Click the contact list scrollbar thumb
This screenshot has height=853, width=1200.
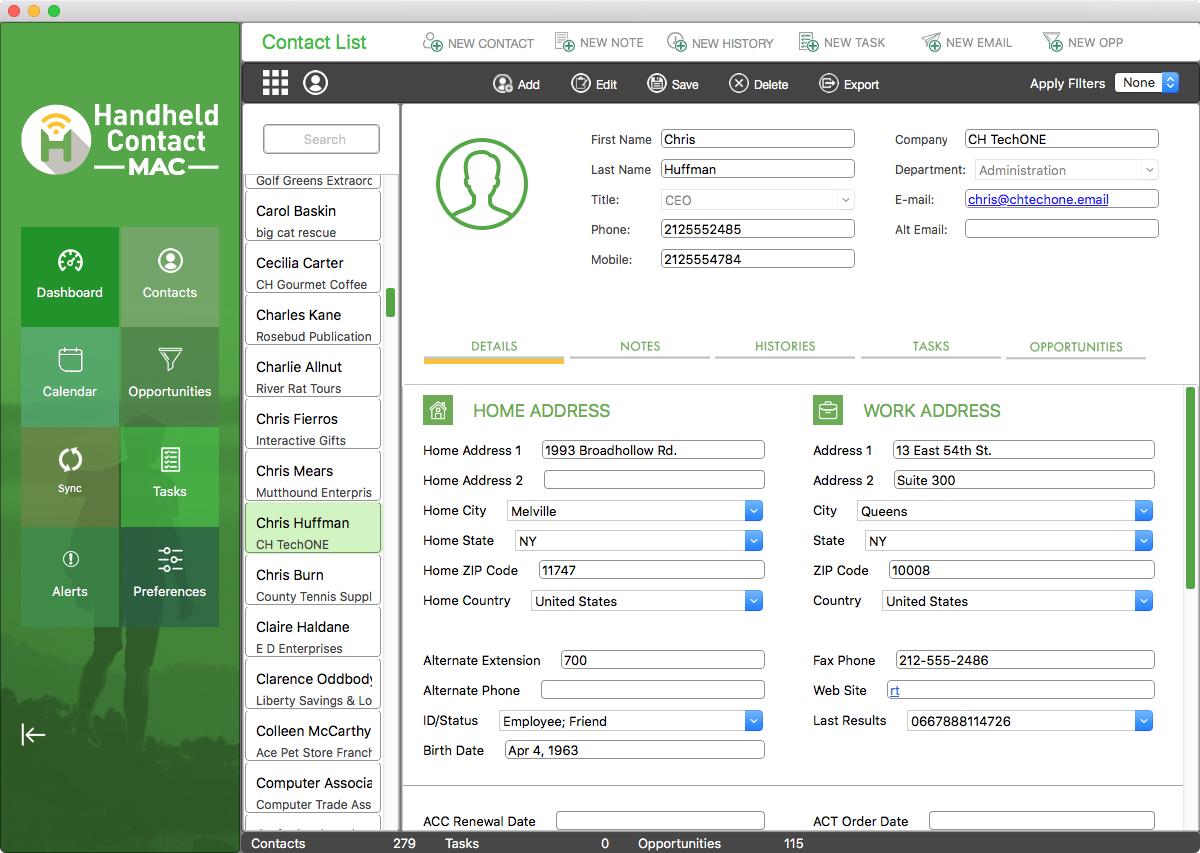tap(391, 302)
